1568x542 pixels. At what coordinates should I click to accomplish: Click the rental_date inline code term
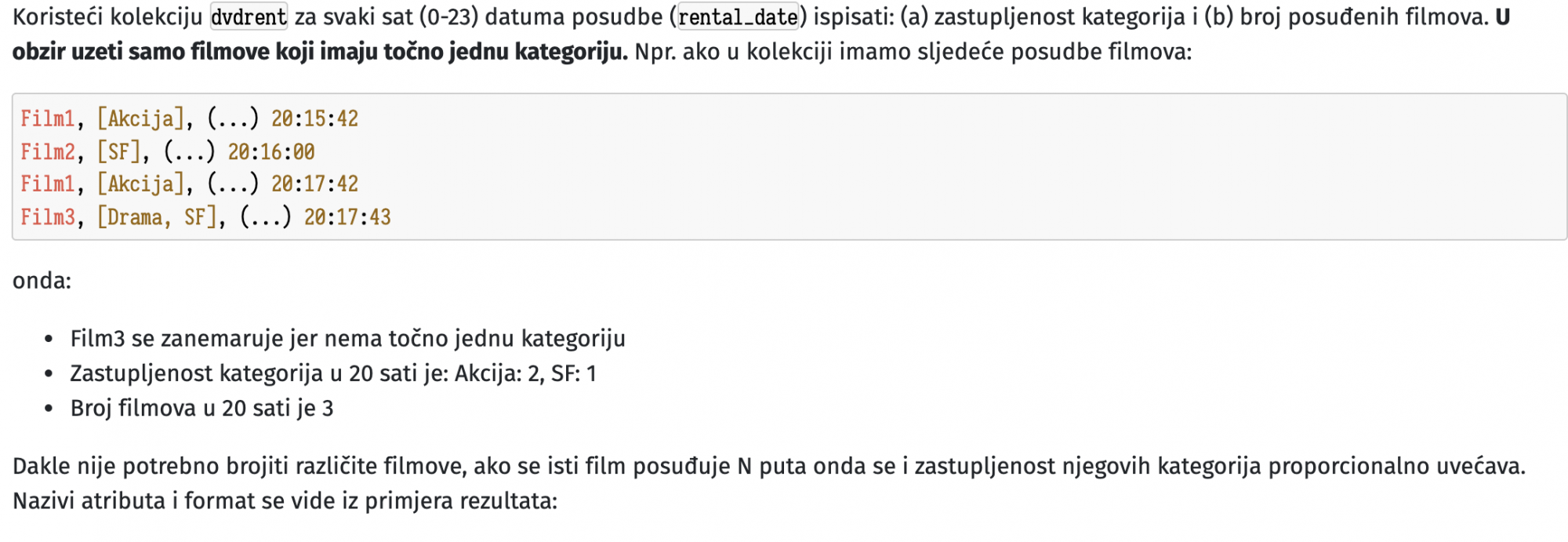[738, 16]
